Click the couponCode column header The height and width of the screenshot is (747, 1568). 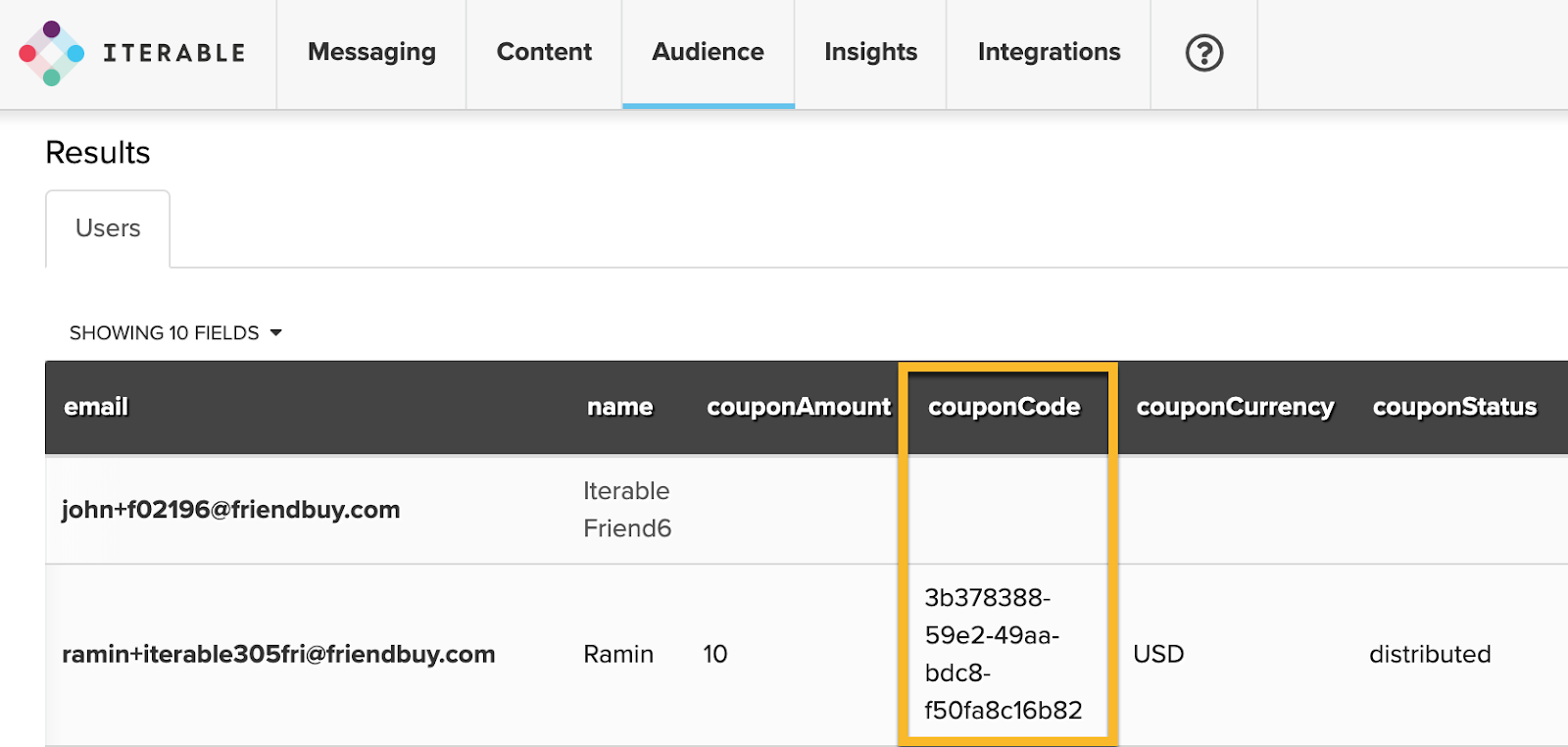pos(1004,407)
